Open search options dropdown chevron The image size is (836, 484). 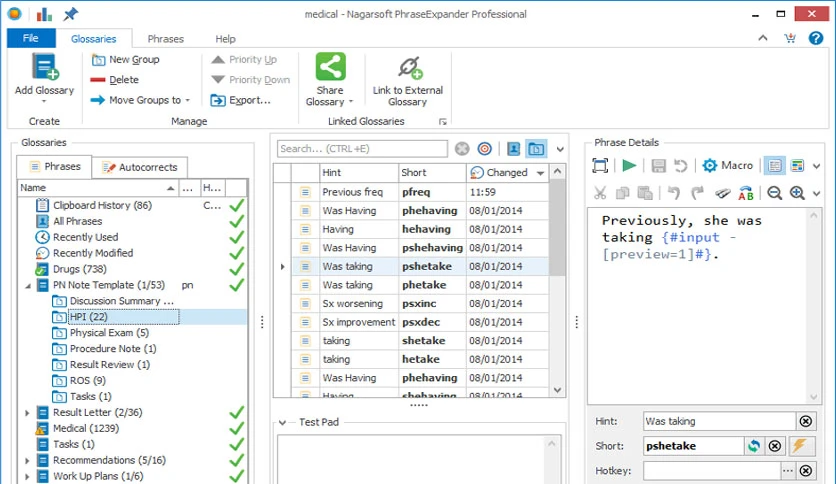click(560, 149)
